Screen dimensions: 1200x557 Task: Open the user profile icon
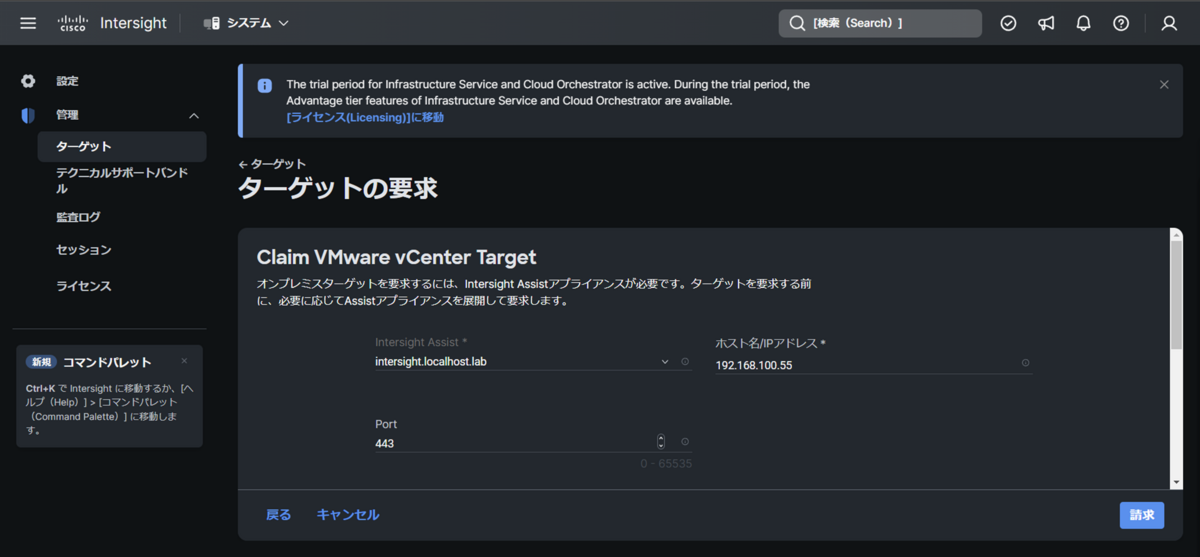click(1169, 23)
